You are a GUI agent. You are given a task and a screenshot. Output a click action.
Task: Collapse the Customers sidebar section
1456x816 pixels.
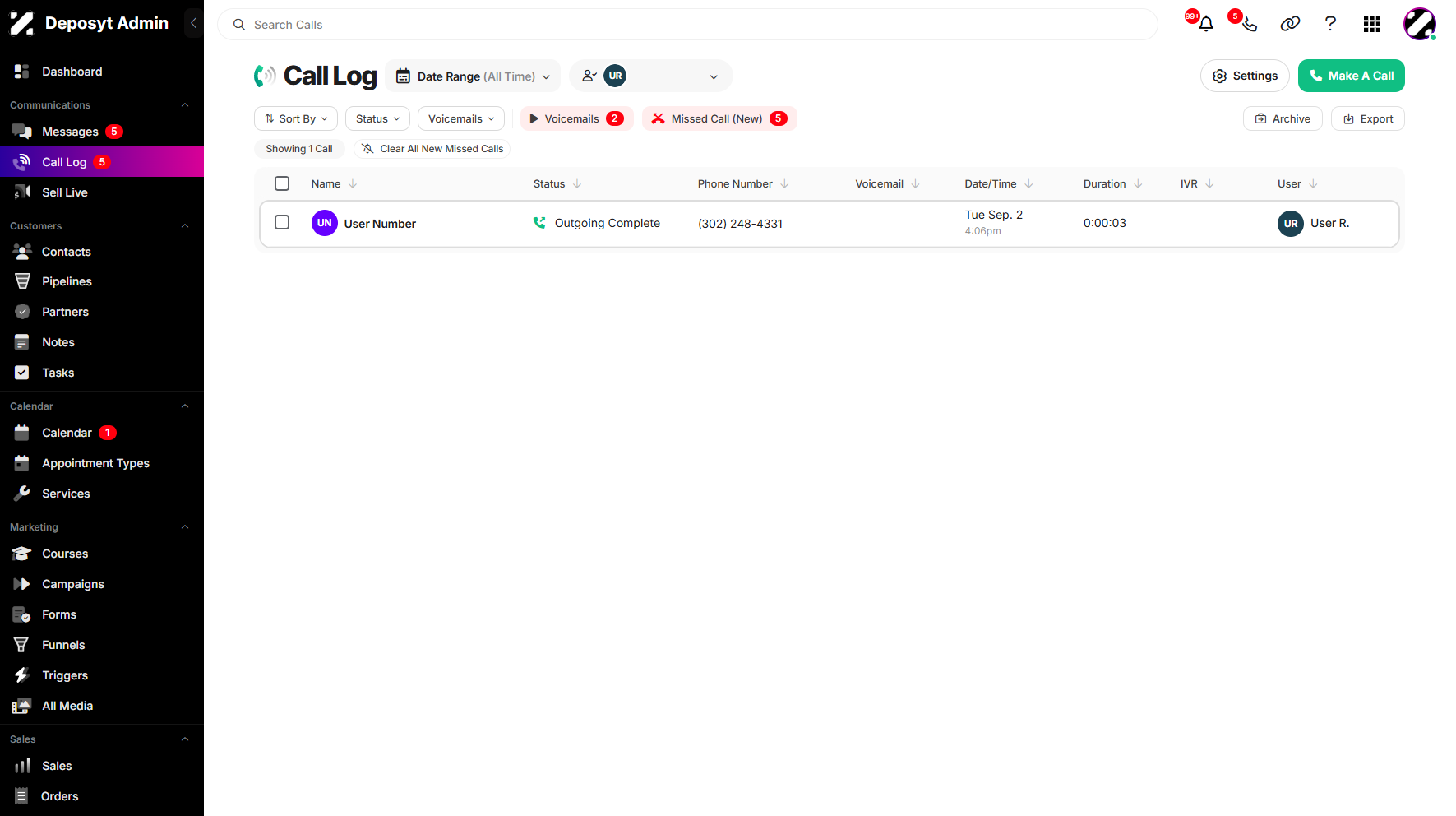click(185, 225)
